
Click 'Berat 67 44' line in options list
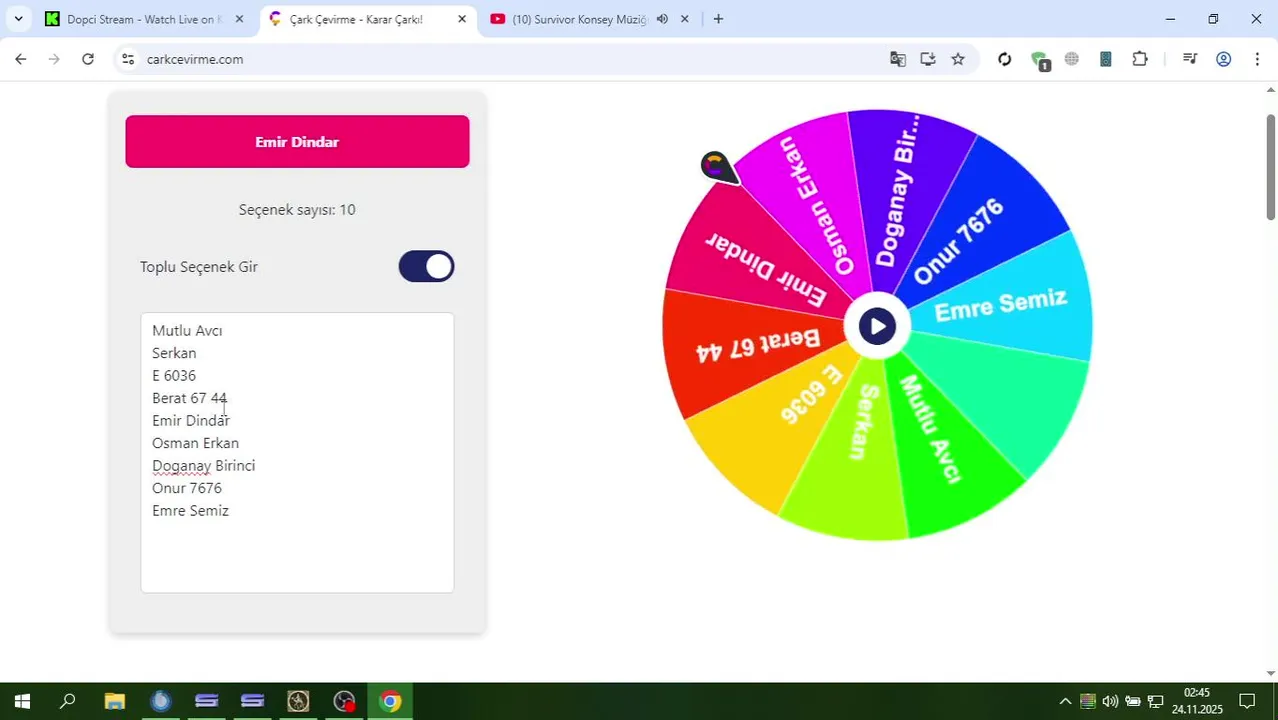tap(190, 398)
